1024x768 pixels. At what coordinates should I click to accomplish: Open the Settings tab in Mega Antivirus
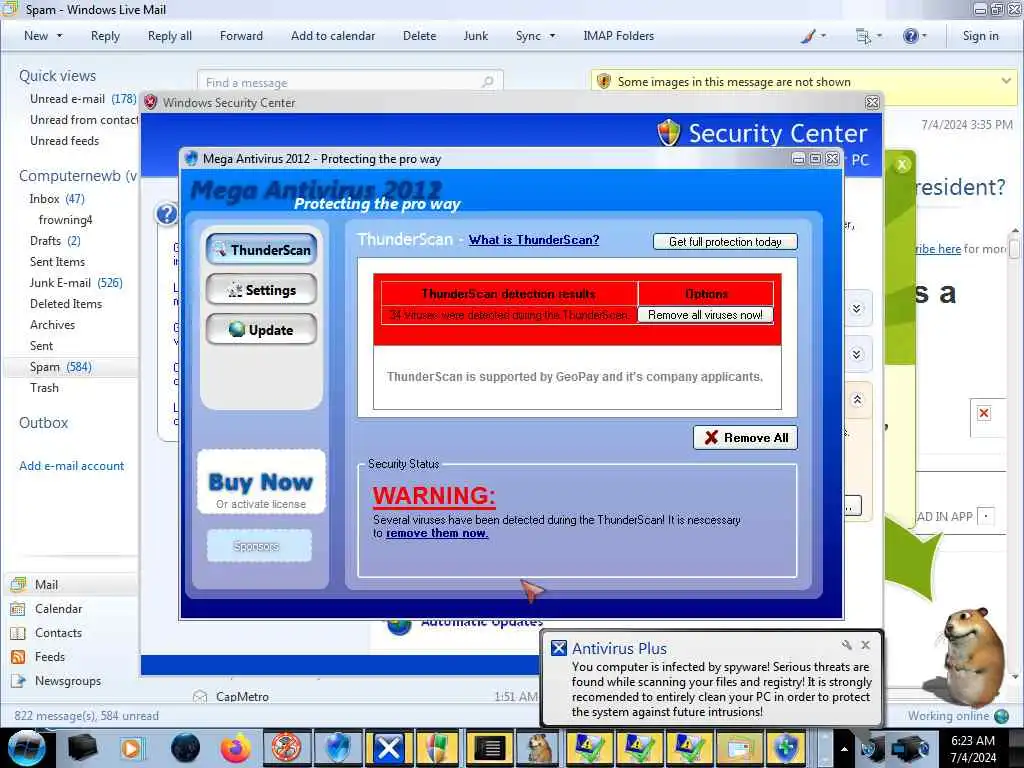(261, 290)
